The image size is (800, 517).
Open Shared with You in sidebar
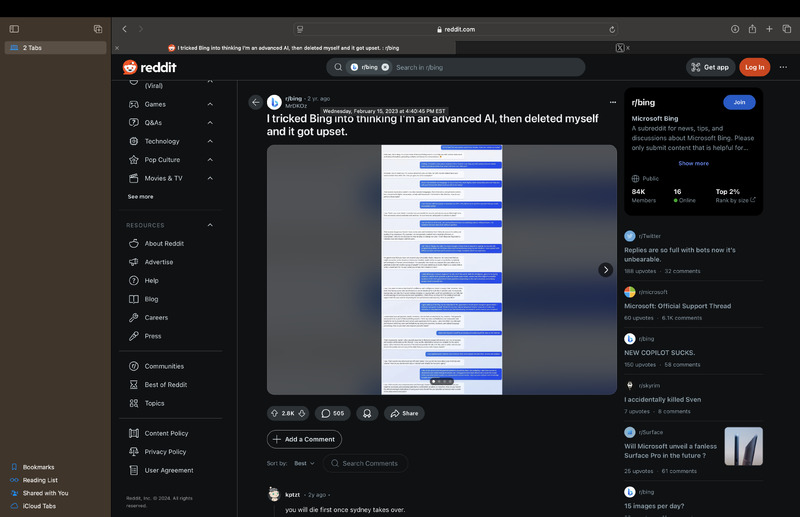(x=45, y=493)
